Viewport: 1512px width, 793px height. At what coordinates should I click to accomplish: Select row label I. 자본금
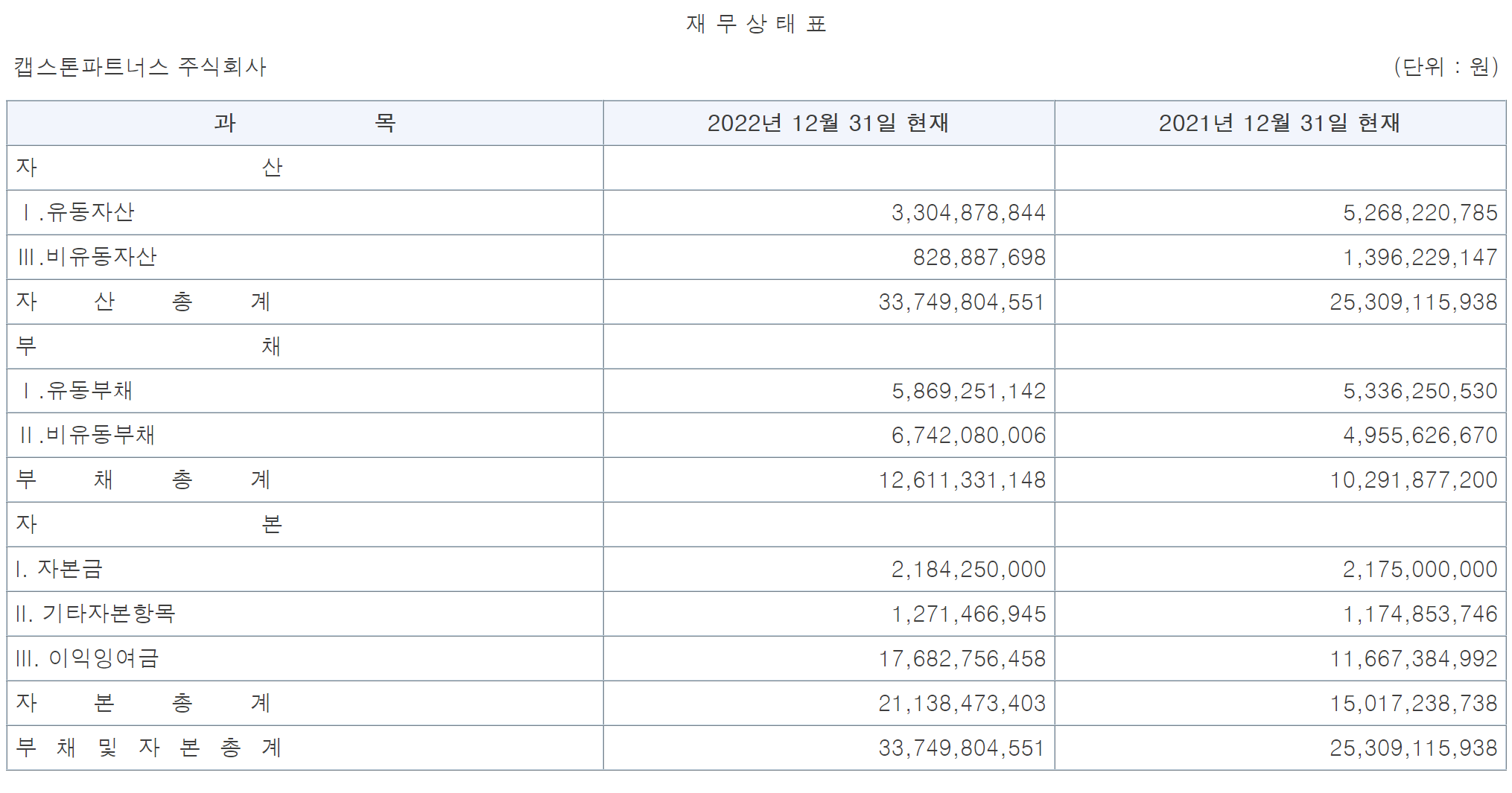(59, 569)
